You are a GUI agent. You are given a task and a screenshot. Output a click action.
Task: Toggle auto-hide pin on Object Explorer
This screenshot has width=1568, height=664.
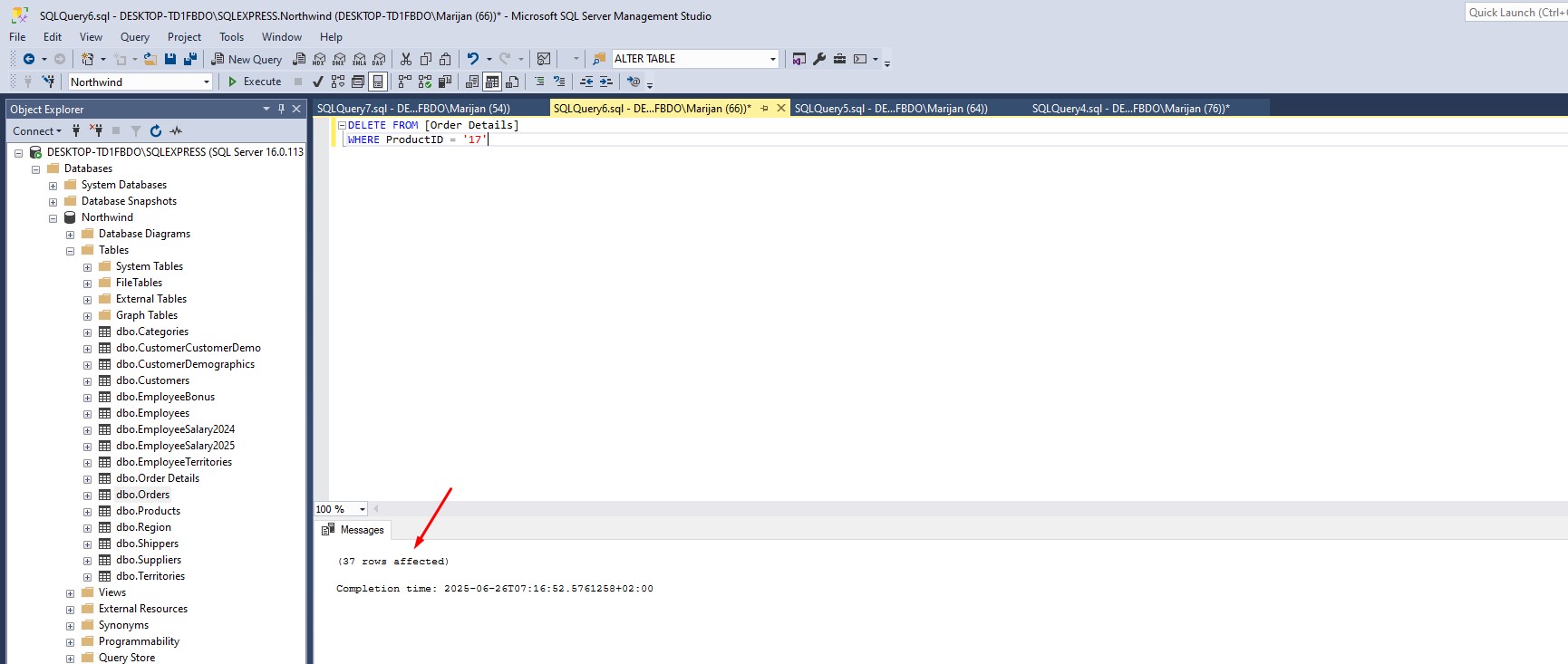pyautogui.click(x=281, y=109)
